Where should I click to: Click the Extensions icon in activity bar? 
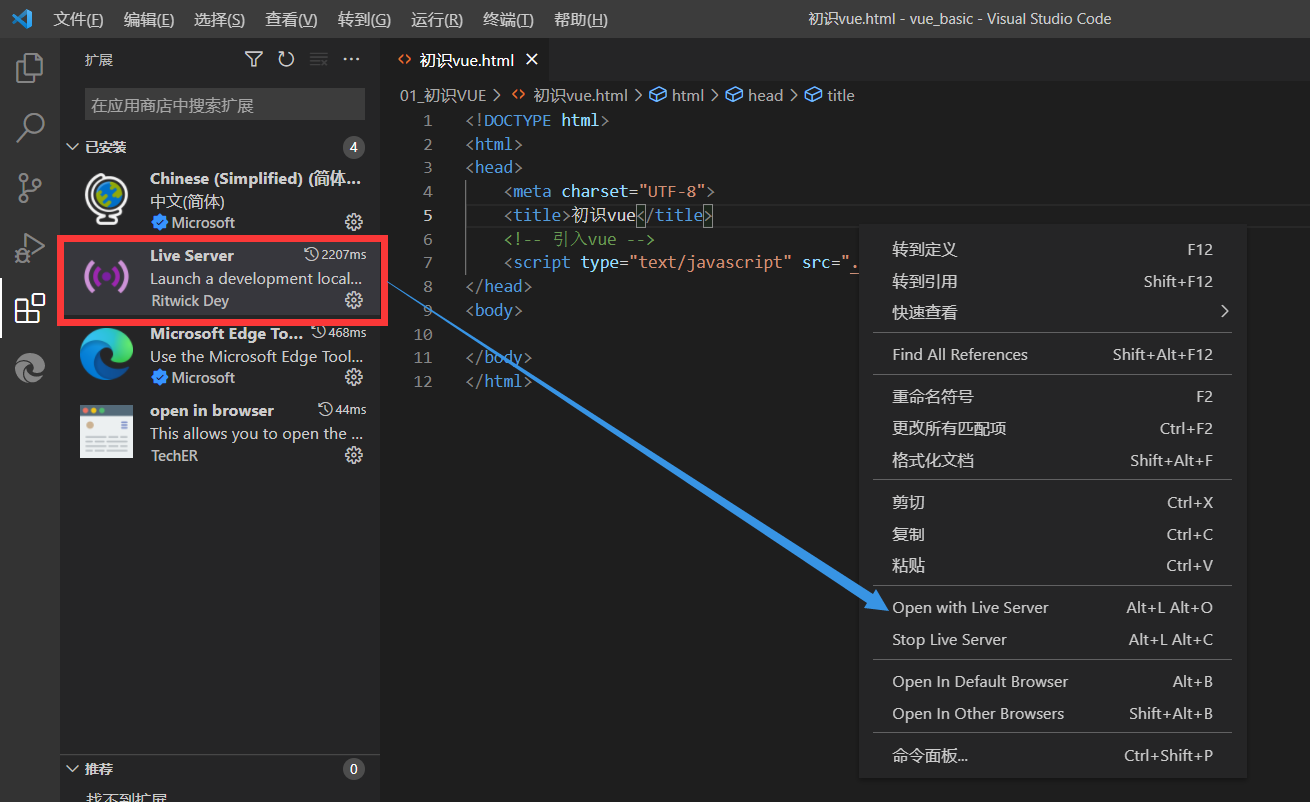point(30,308)
